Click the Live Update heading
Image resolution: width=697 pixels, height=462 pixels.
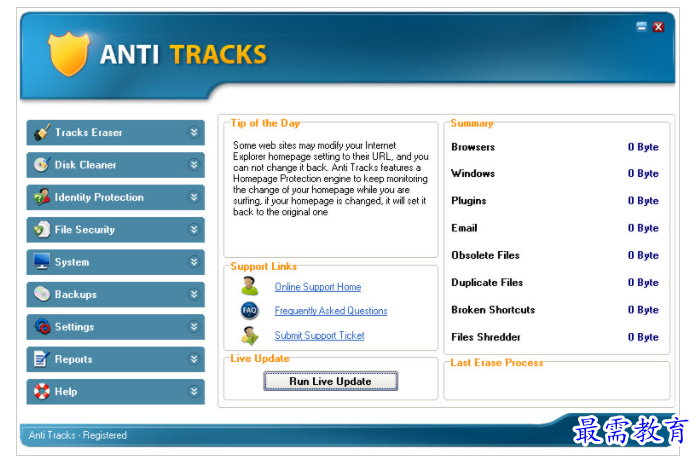click(260, 358)
